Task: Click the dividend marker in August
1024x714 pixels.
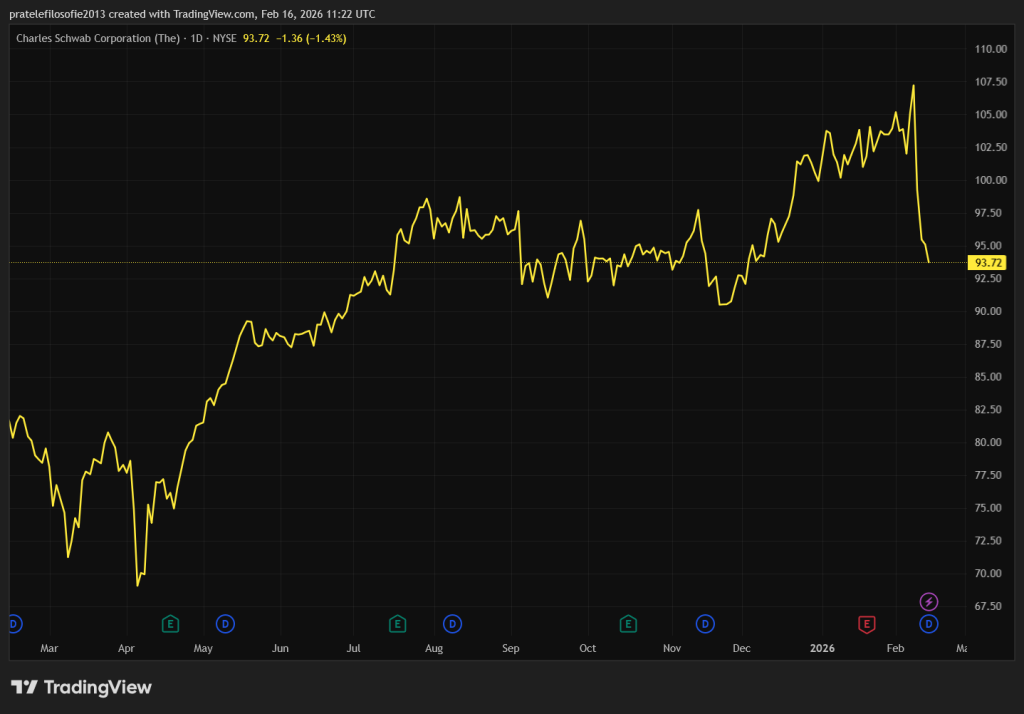Action: (452, 624)
